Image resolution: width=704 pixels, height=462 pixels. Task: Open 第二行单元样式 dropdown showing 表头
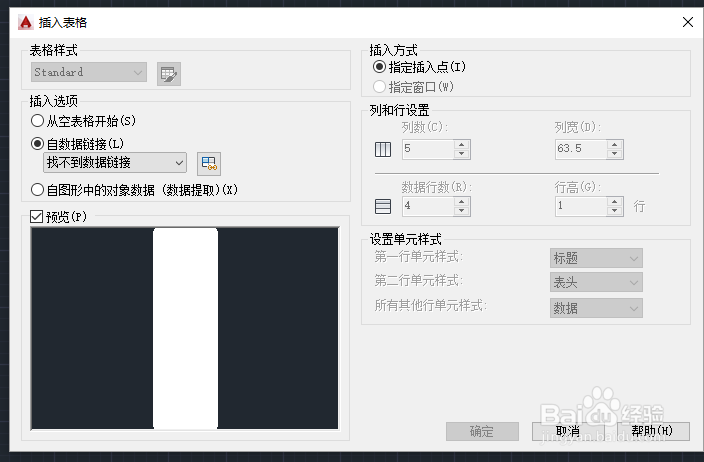point(596,282)
